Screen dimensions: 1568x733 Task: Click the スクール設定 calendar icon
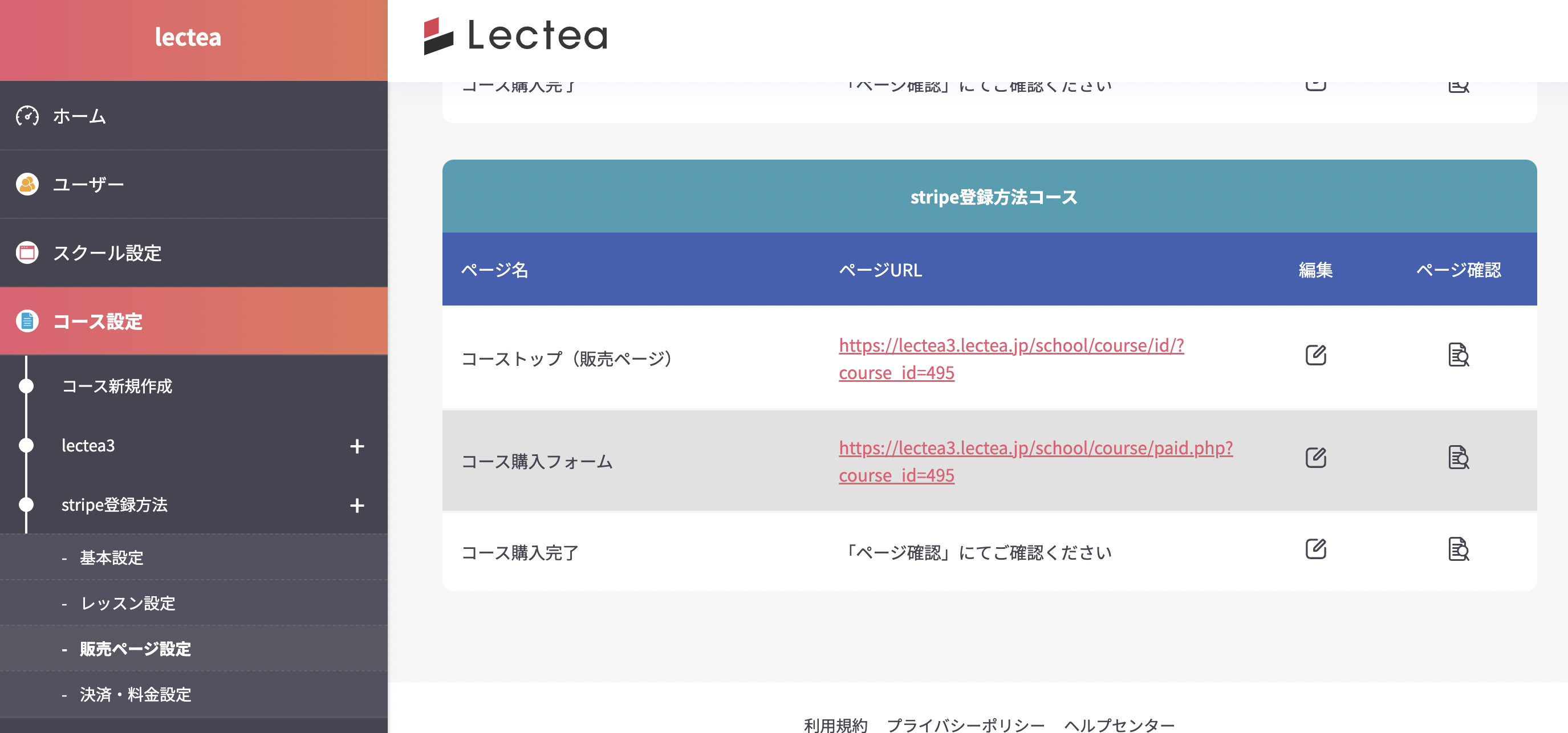[27, 254]
